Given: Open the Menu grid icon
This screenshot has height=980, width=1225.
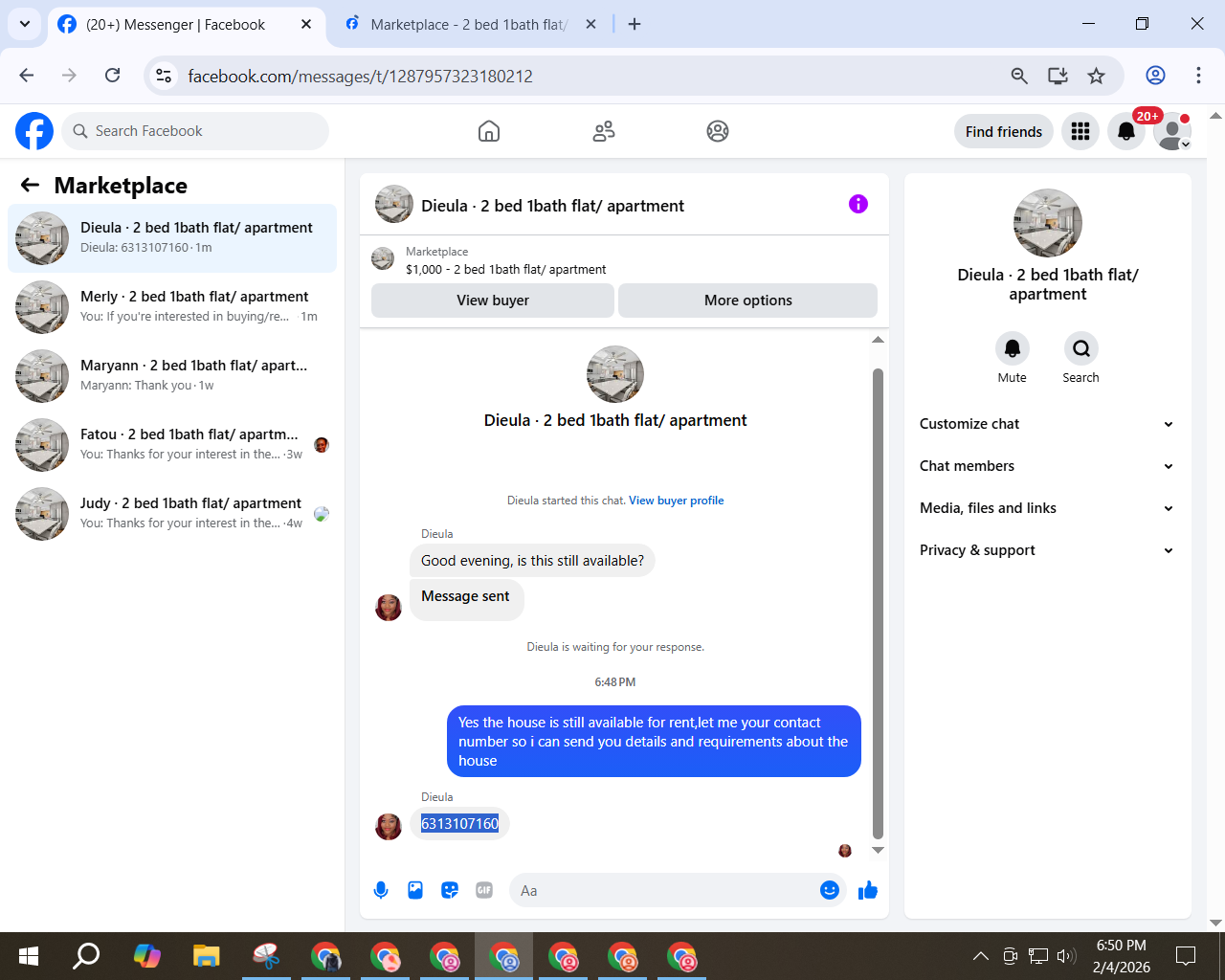Looking at the screenshot, I should [1080, 131].
